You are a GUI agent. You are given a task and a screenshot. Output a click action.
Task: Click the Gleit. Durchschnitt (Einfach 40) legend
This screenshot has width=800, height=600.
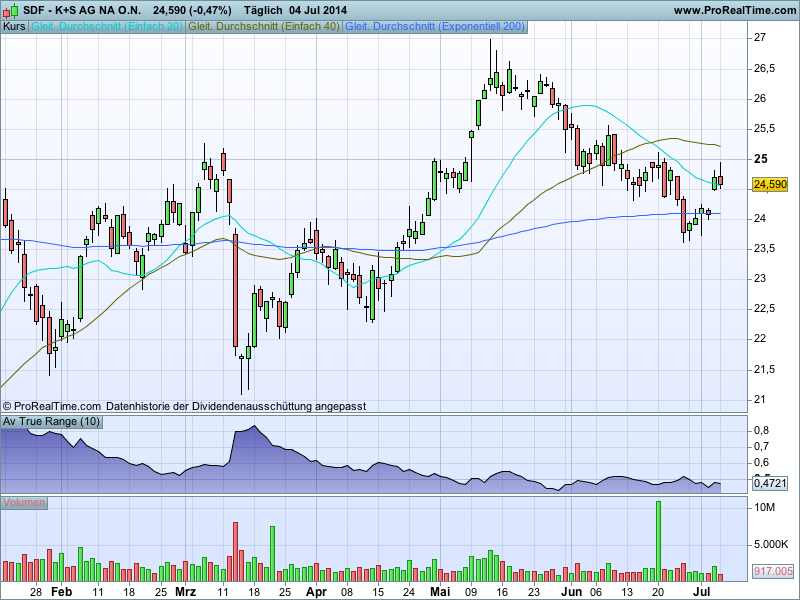click(264, 27)
